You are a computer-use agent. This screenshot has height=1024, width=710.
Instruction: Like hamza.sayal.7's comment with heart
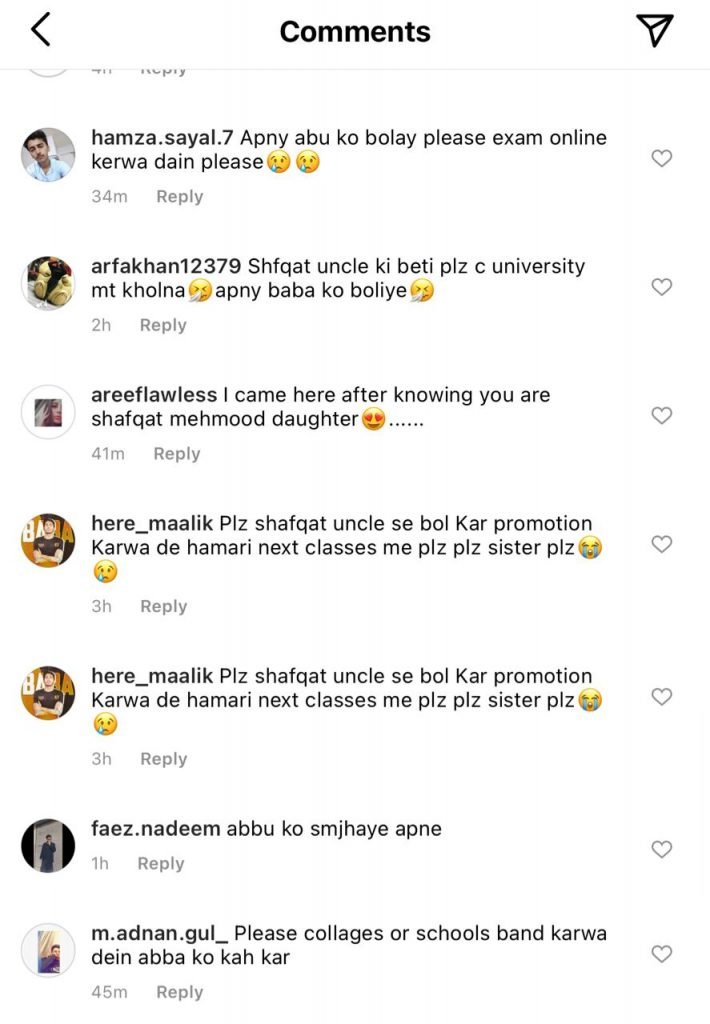point(661,158)
